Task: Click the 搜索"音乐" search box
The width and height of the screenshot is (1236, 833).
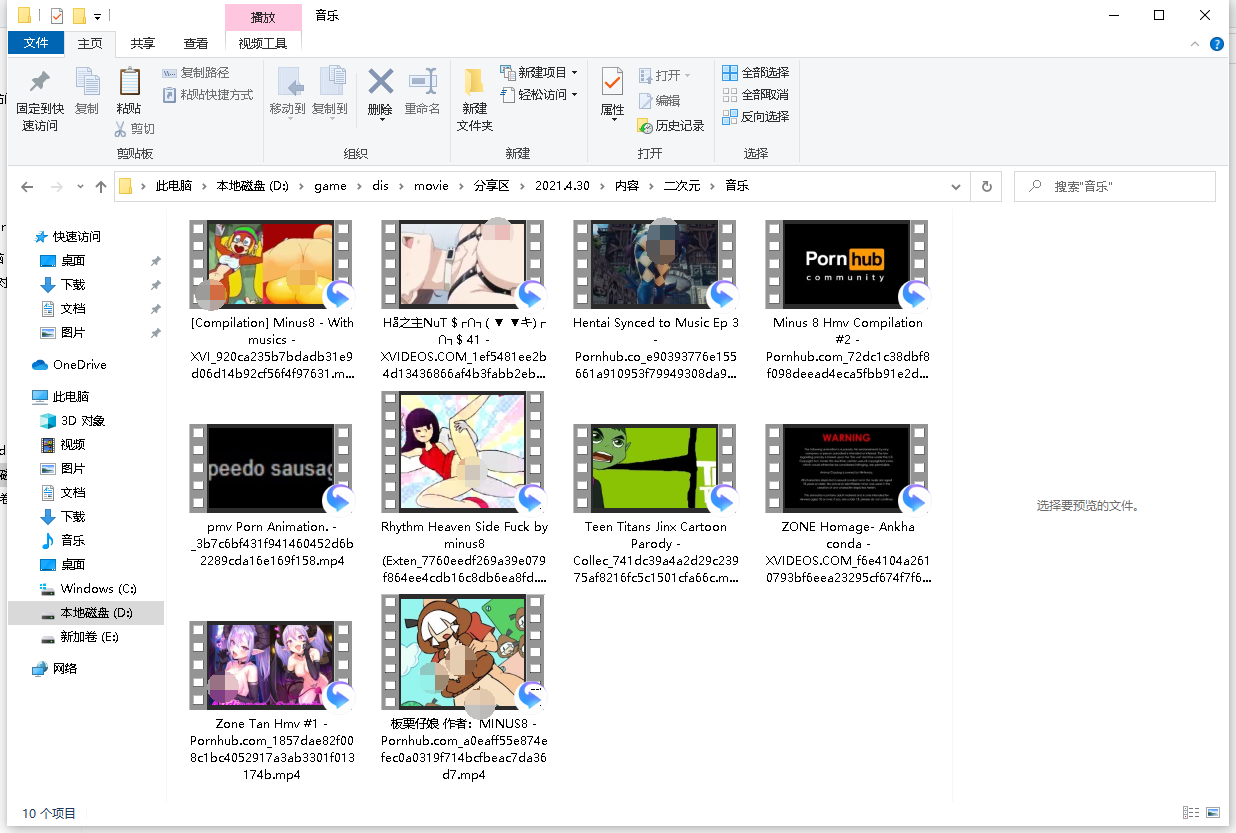Action: click(1115, 187)
